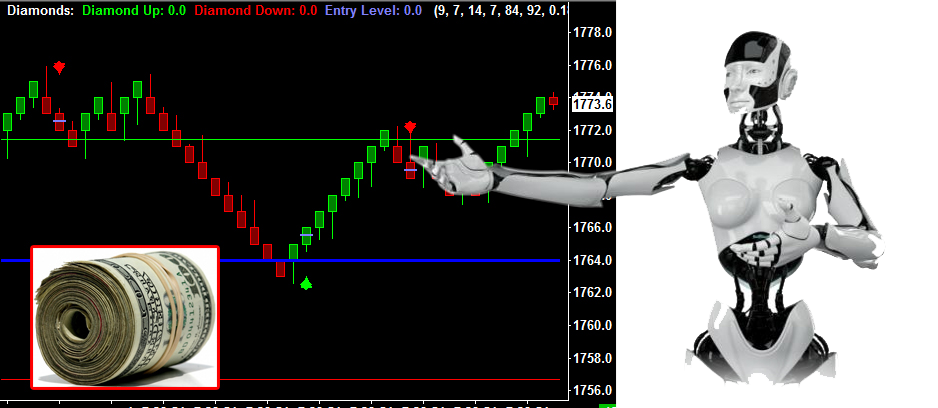Click the 1756.0 price axis label
Viewport: 938px width, 408px height.
[x=592, y=391]
